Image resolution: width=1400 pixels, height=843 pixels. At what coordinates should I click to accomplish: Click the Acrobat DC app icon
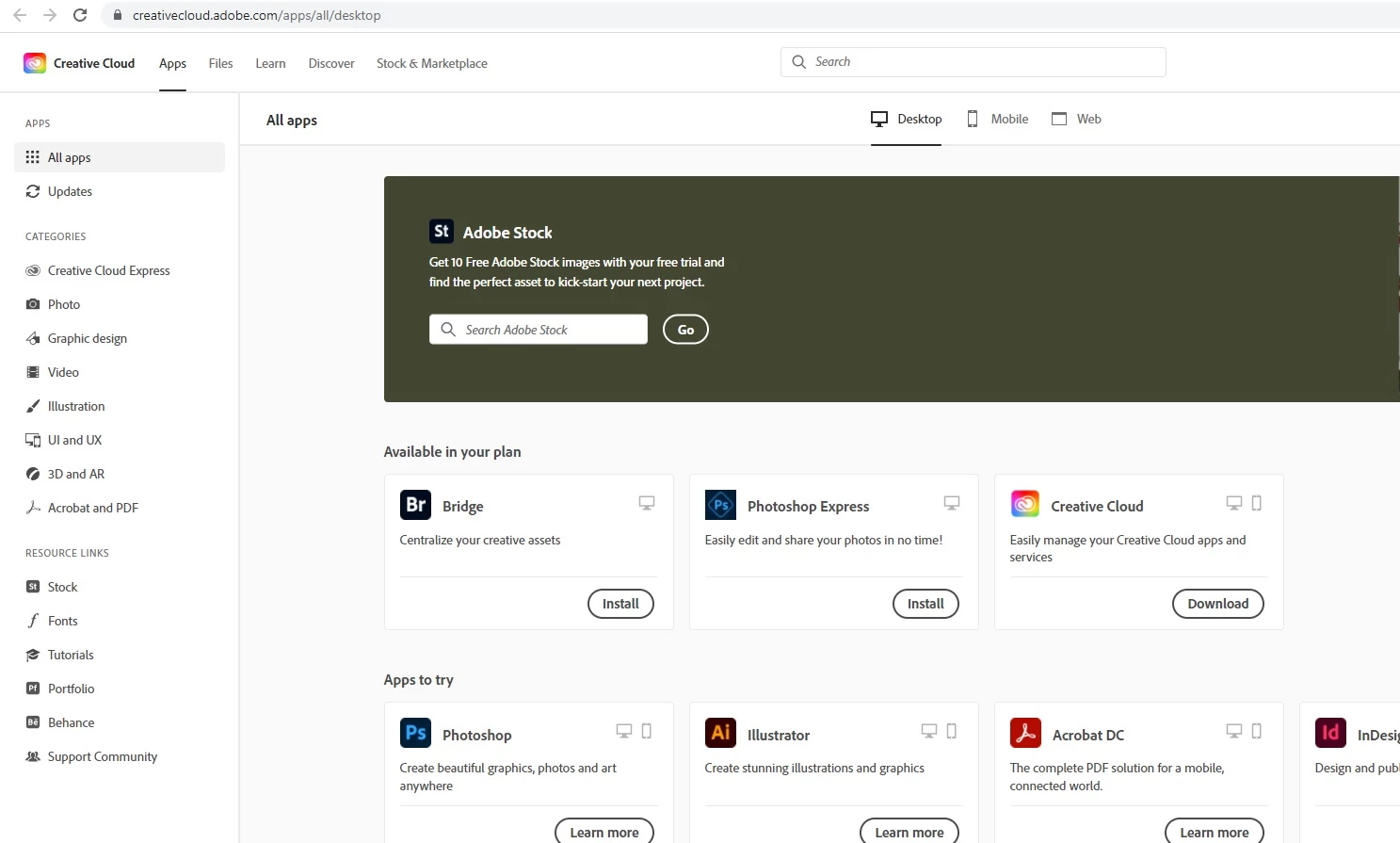(x=1025, y=733)
